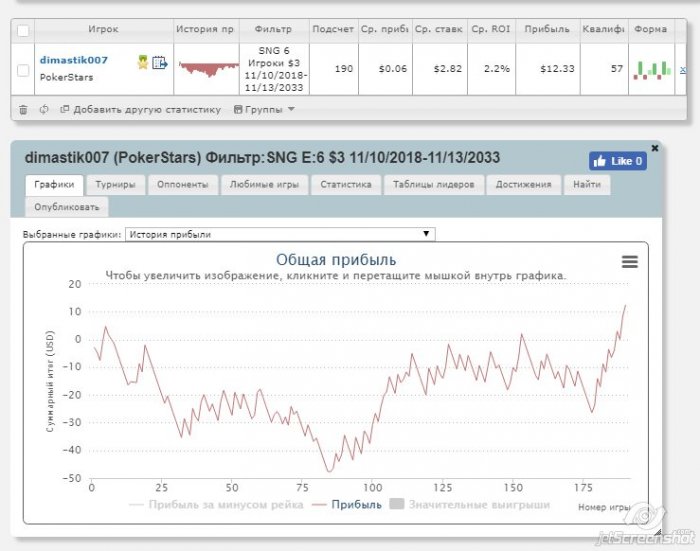Click the calendar export icon beside dimastik007
The image size is (700, 551).
coord(159,63)
